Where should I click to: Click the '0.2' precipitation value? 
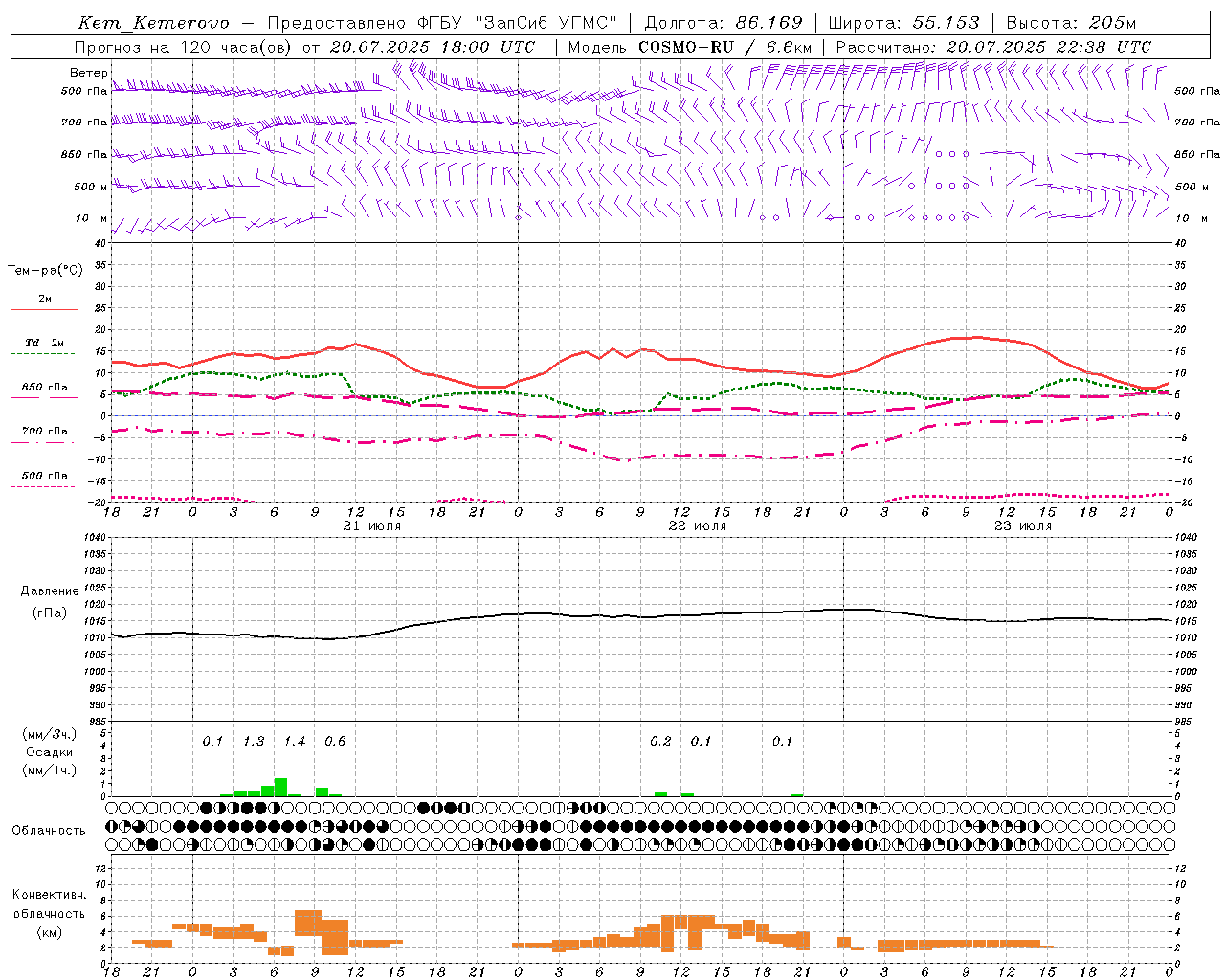(x=660, y=742)
